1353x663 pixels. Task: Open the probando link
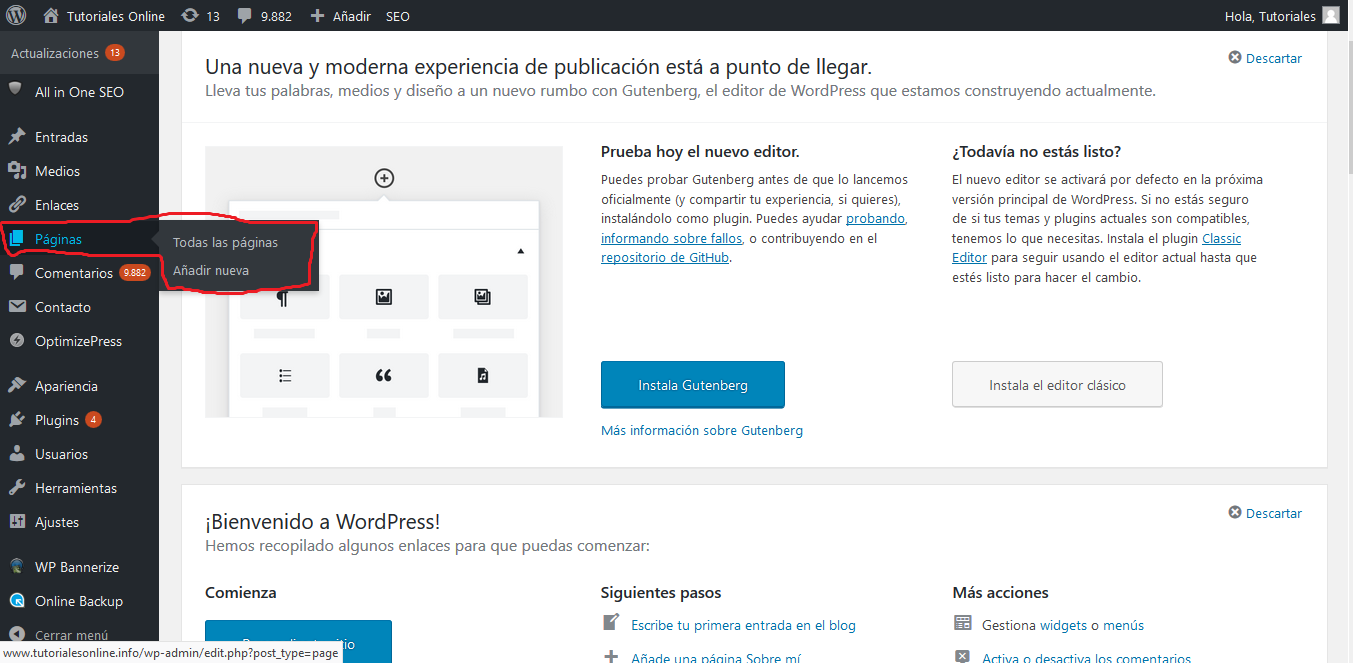(x=875, y=218)
